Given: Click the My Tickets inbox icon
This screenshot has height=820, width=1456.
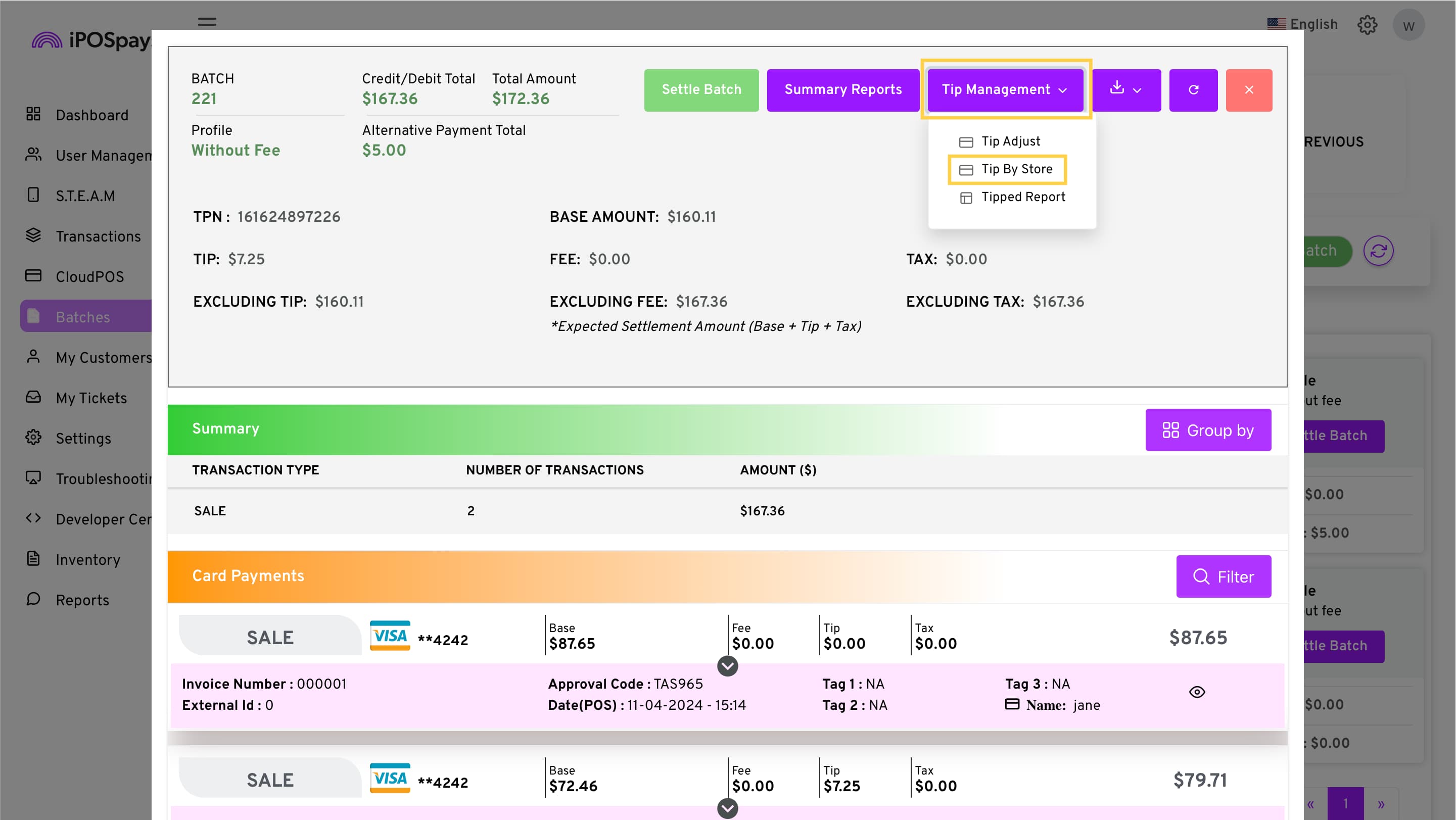Looking at the screenshot, I should click(x=33, y=397).
